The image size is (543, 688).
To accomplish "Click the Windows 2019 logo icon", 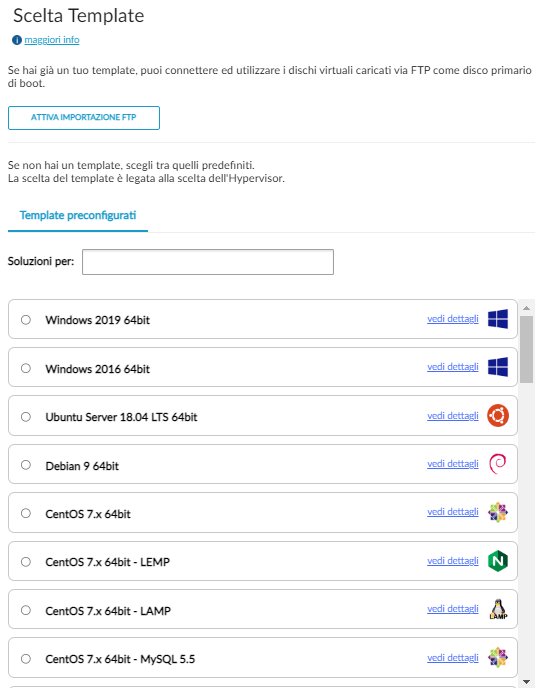I will (498, 319).
